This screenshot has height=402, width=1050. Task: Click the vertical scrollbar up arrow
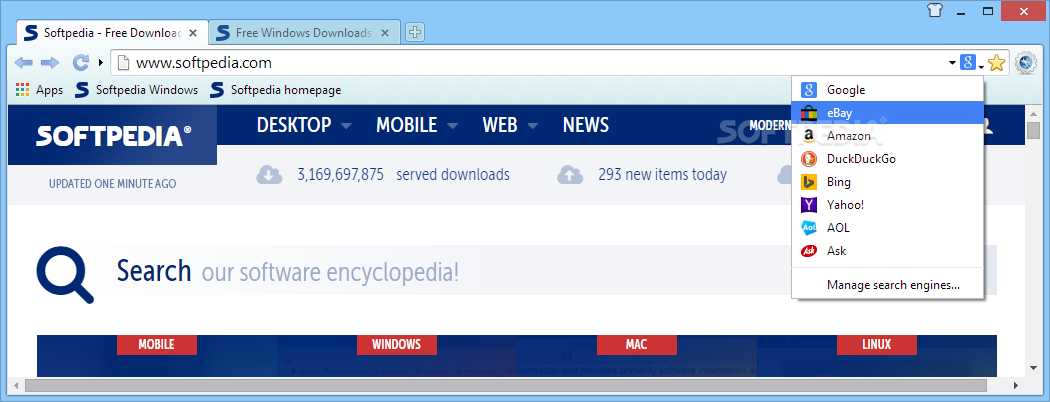tap(1034, 112)
